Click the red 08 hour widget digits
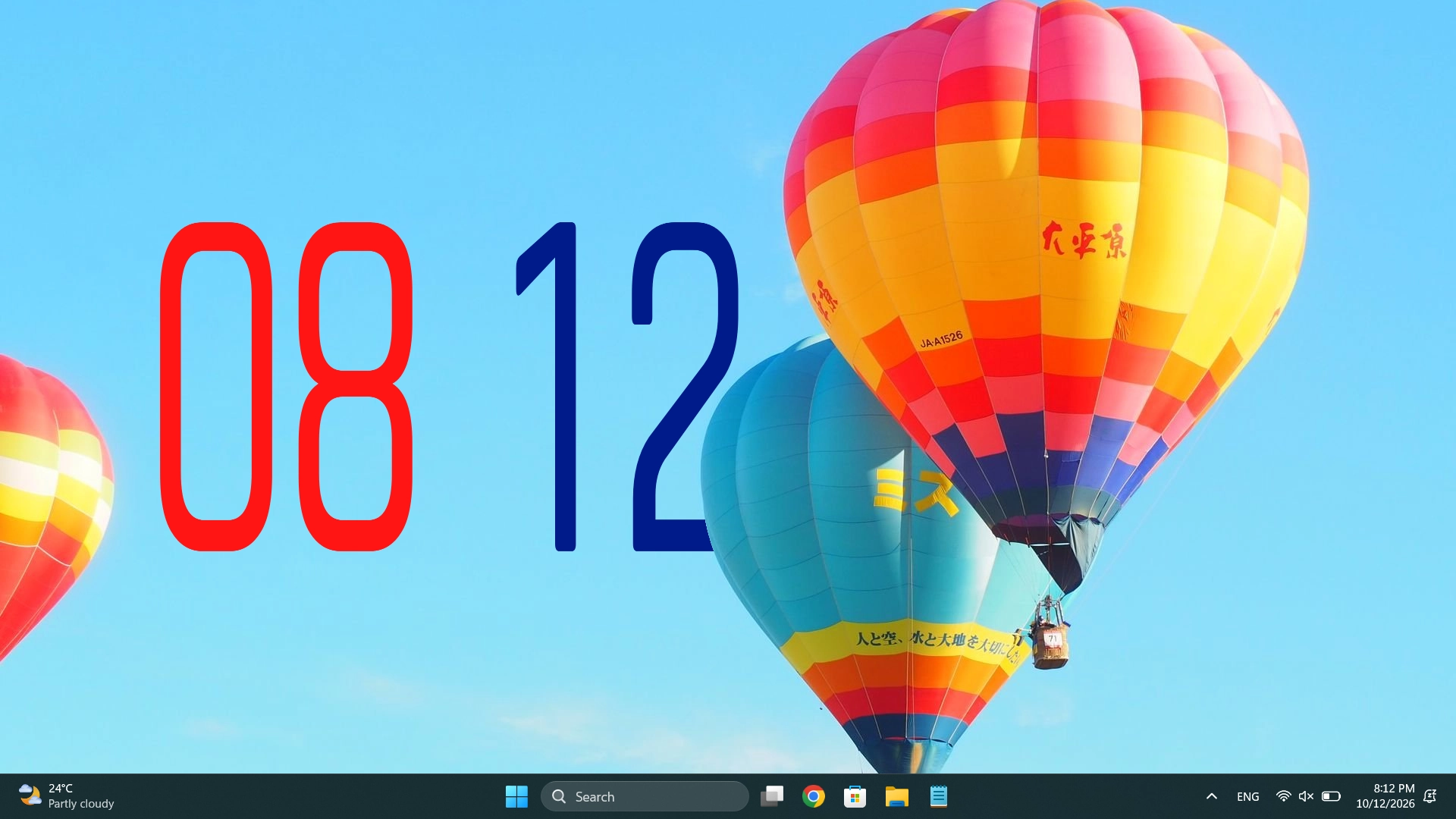The width and height of the screenshot is (1456, 819). pos(287,387)
